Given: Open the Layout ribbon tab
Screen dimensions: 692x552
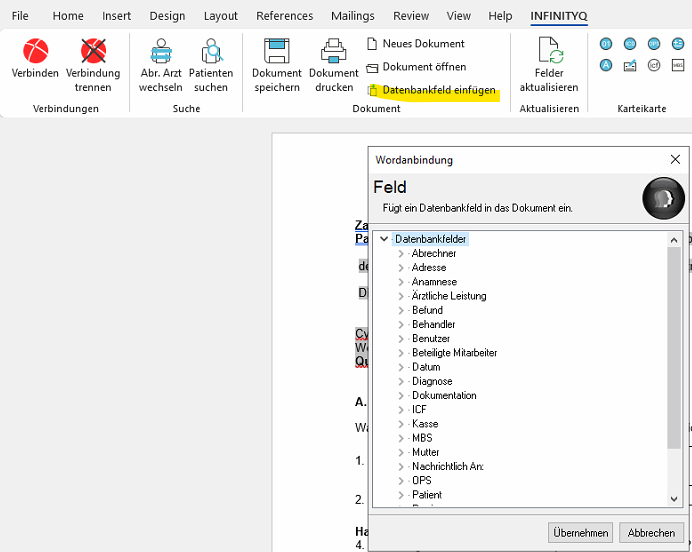Looking at the screenshot, I should pyautogui.click(x=221, y=16).
